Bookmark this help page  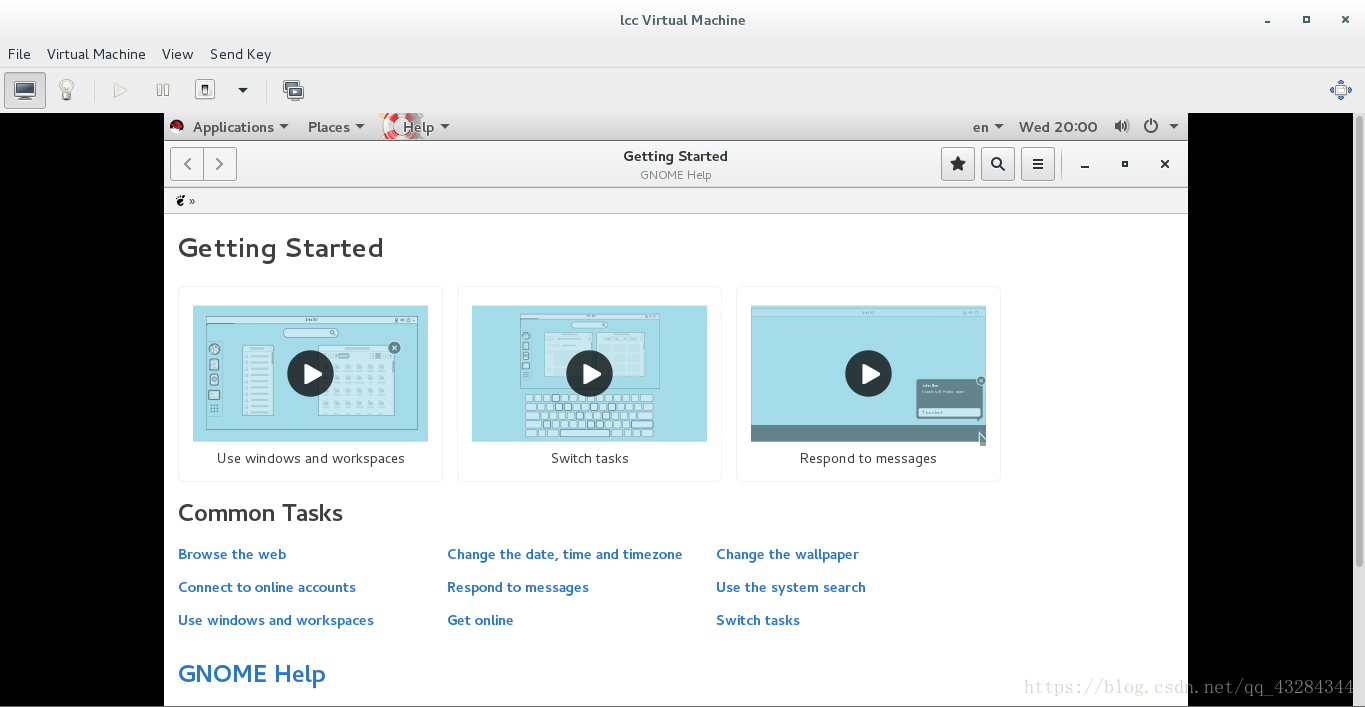pos(958,164)
